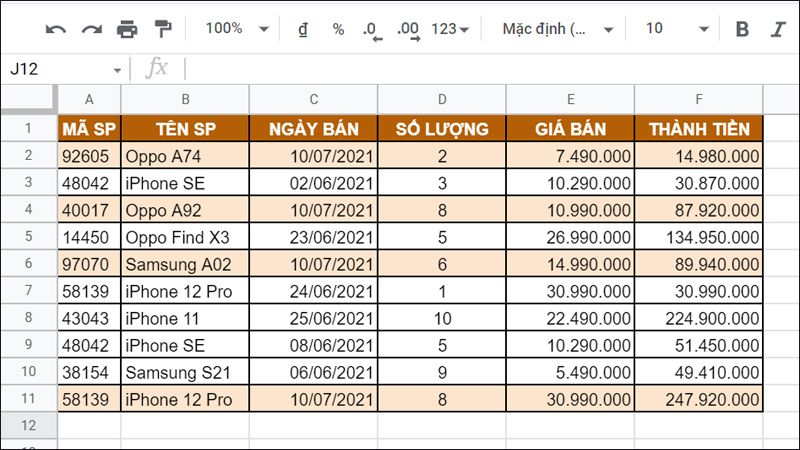The height and width of the screenshot is (450, 800).
Task: Open the 123 number formats dropdown
Action: pos(451,29)
